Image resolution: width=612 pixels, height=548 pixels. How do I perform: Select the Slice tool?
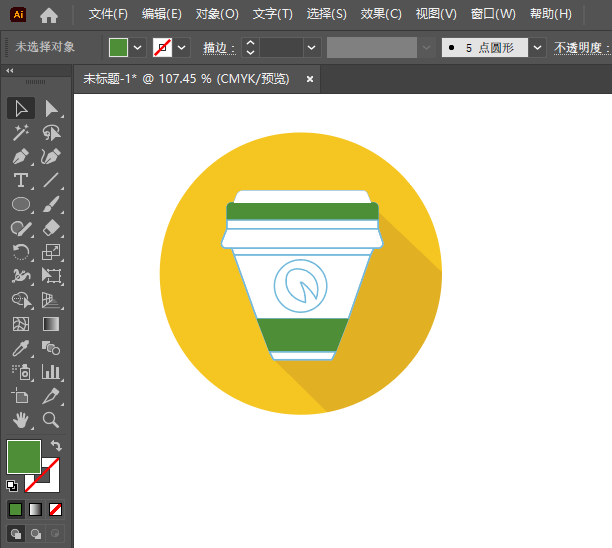(51, 396)
